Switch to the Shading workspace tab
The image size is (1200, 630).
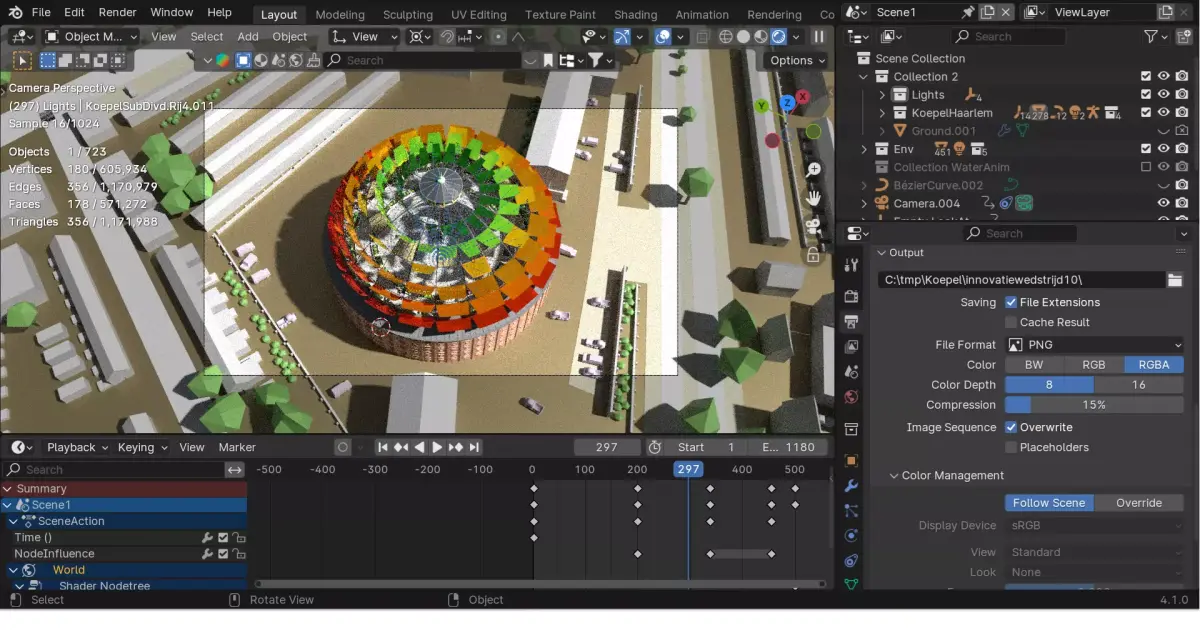click(636, 14)
